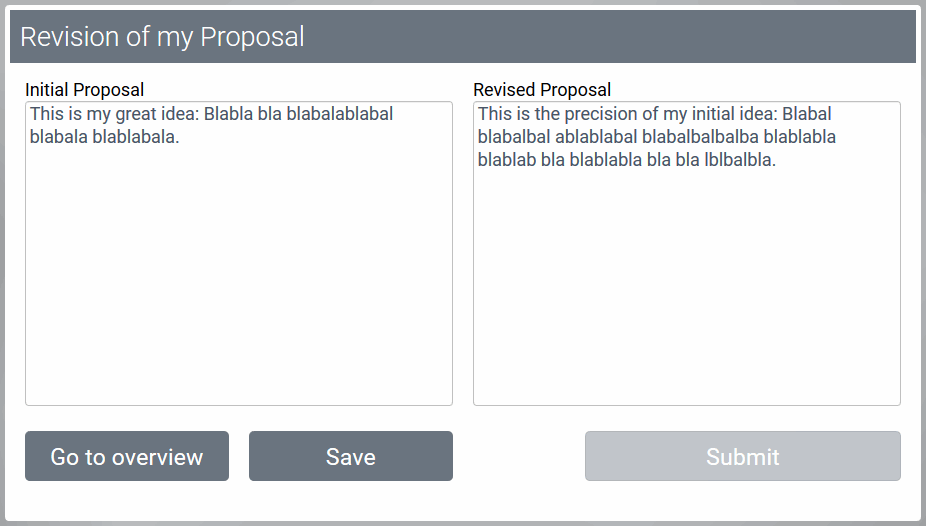
Task: Click the "Revised Proposal" field label
Action: [542, 90]
